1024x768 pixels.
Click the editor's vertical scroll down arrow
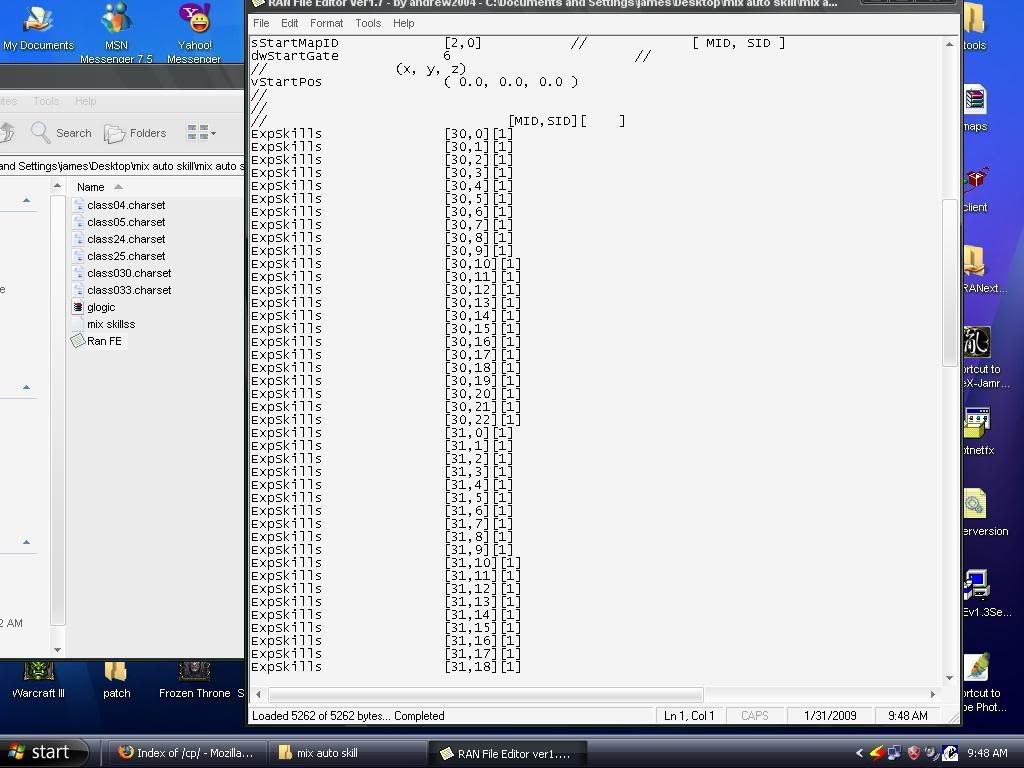(950, 677)
